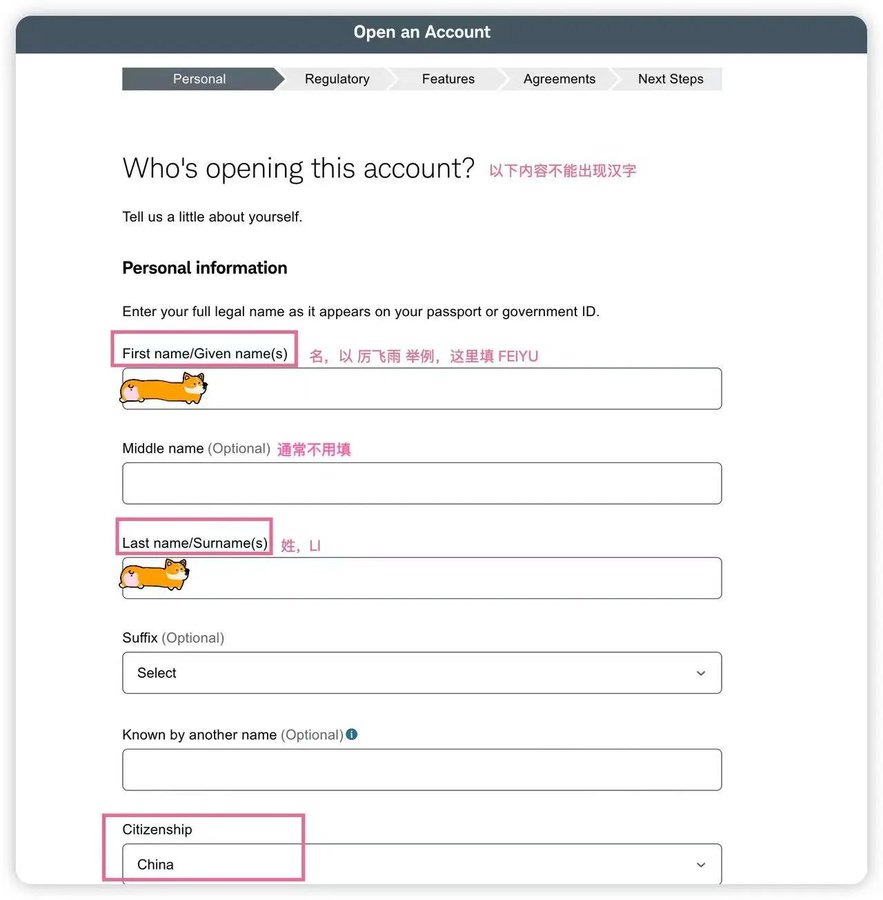Viewport: 883px width, 900px height.
Task: Click the Citizenship field label
Action: click(x=157, y=829)
